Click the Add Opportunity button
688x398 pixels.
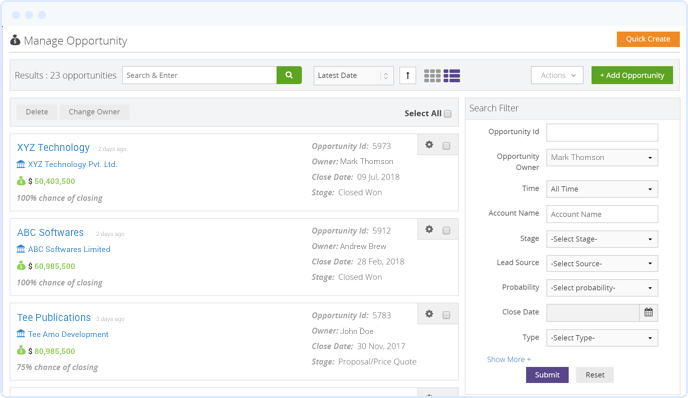[632, 75]
